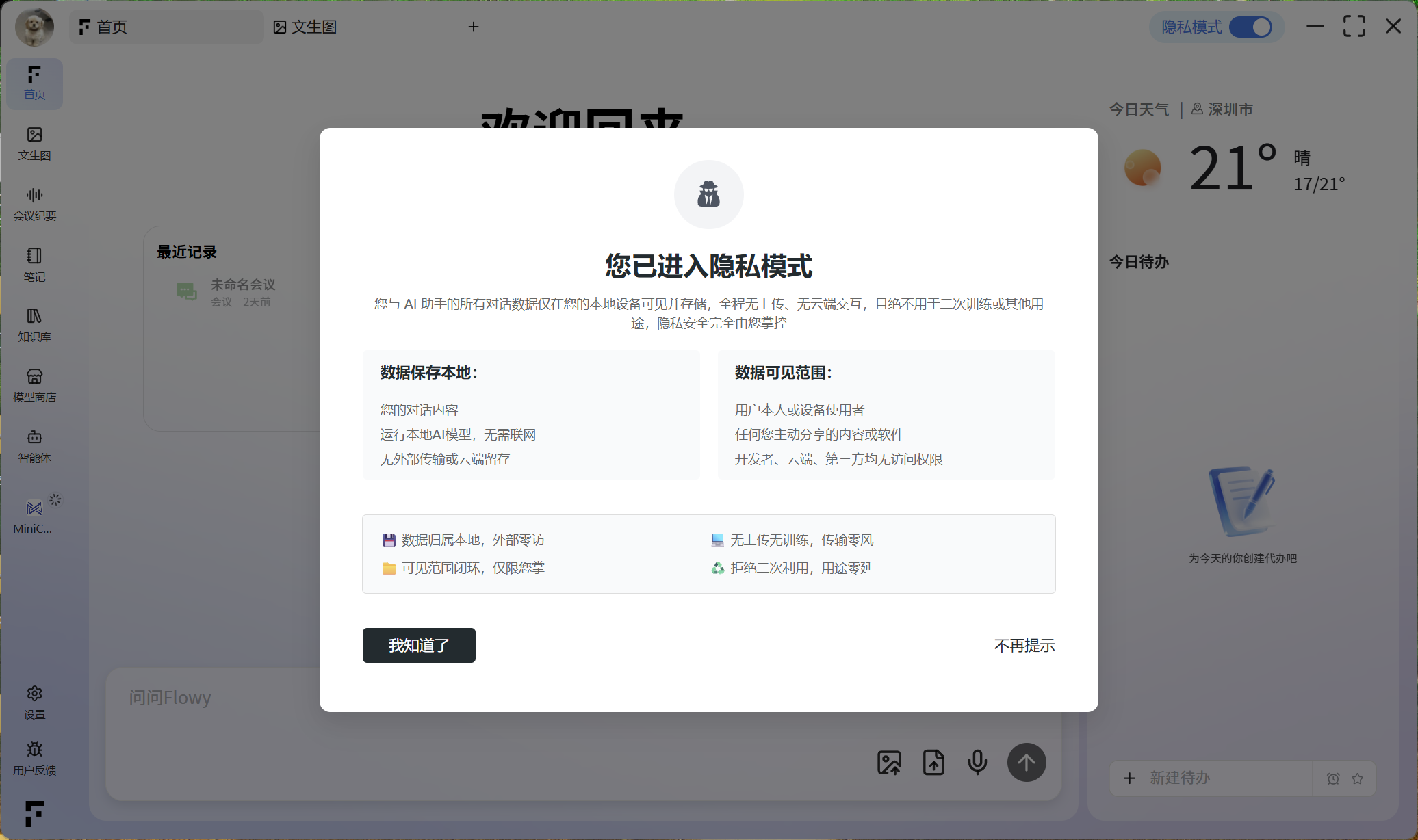Open 文生图 in the sidebar
The image size is (1418, 840).
(34, 144)
